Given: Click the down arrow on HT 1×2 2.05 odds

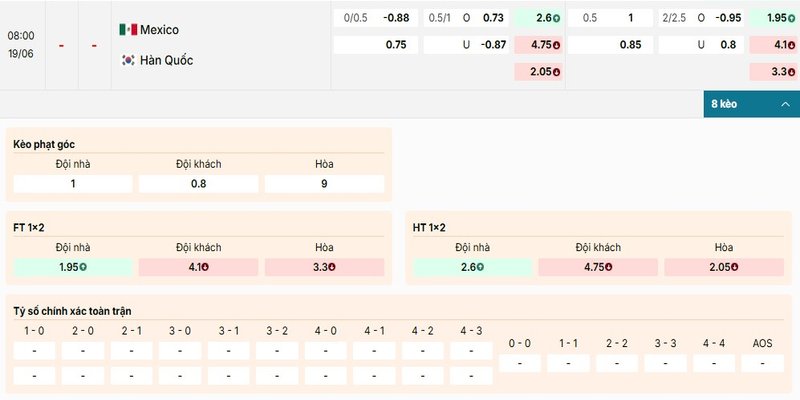Looking at the screenshot, I should 737,267.
